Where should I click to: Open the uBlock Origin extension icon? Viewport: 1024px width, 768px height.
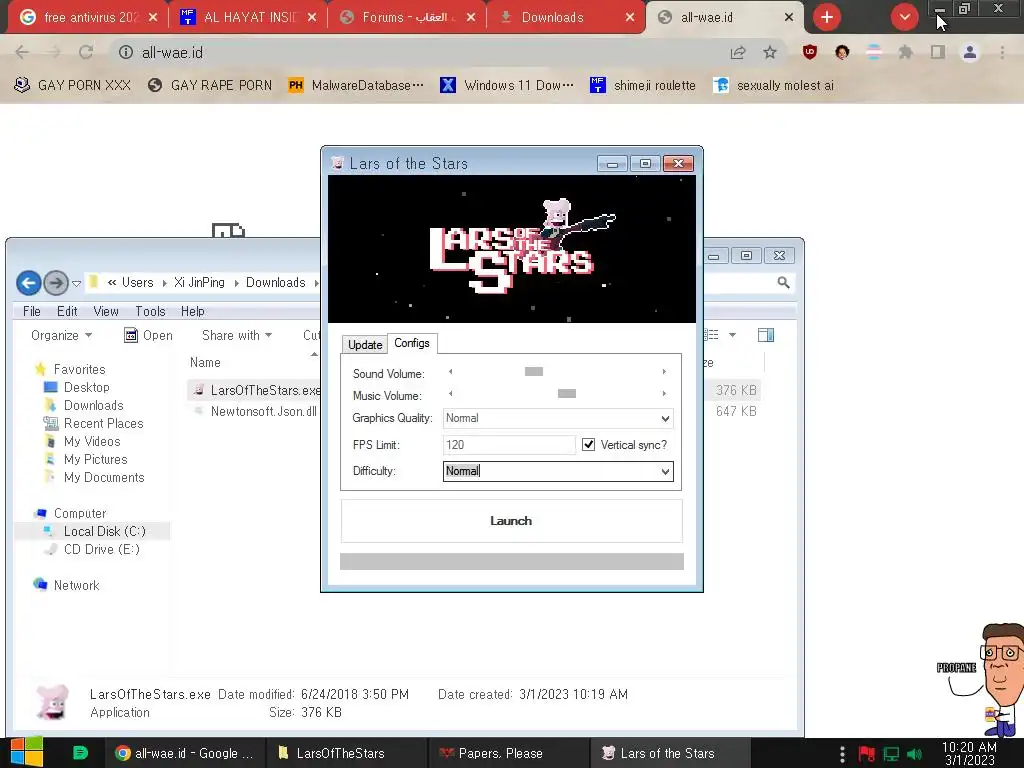coord(810,52)
